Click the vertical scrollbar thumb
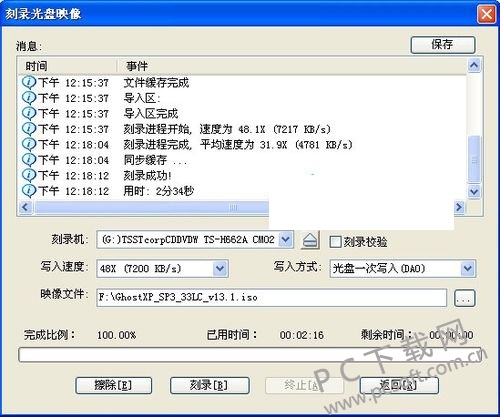 tap(474, 159)
